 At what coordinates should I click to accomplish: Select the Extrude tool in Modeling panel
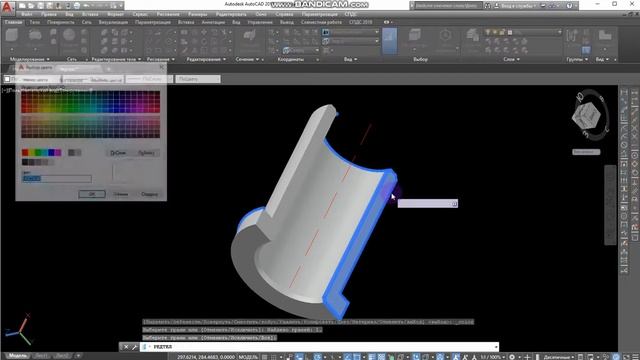pyautogui.click(x=35, y=36)
